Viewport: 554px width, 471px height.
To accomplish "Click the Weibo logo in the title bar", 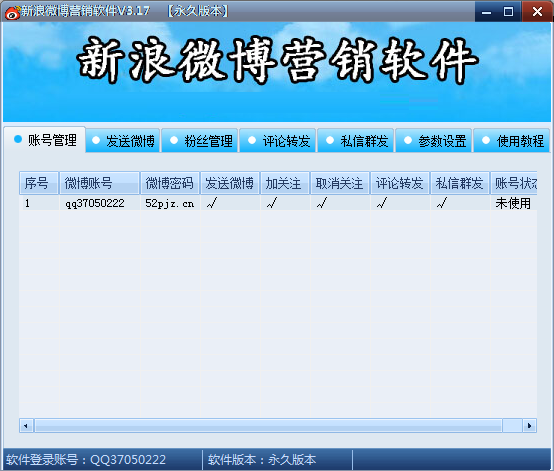I will (x=12, y=12).
